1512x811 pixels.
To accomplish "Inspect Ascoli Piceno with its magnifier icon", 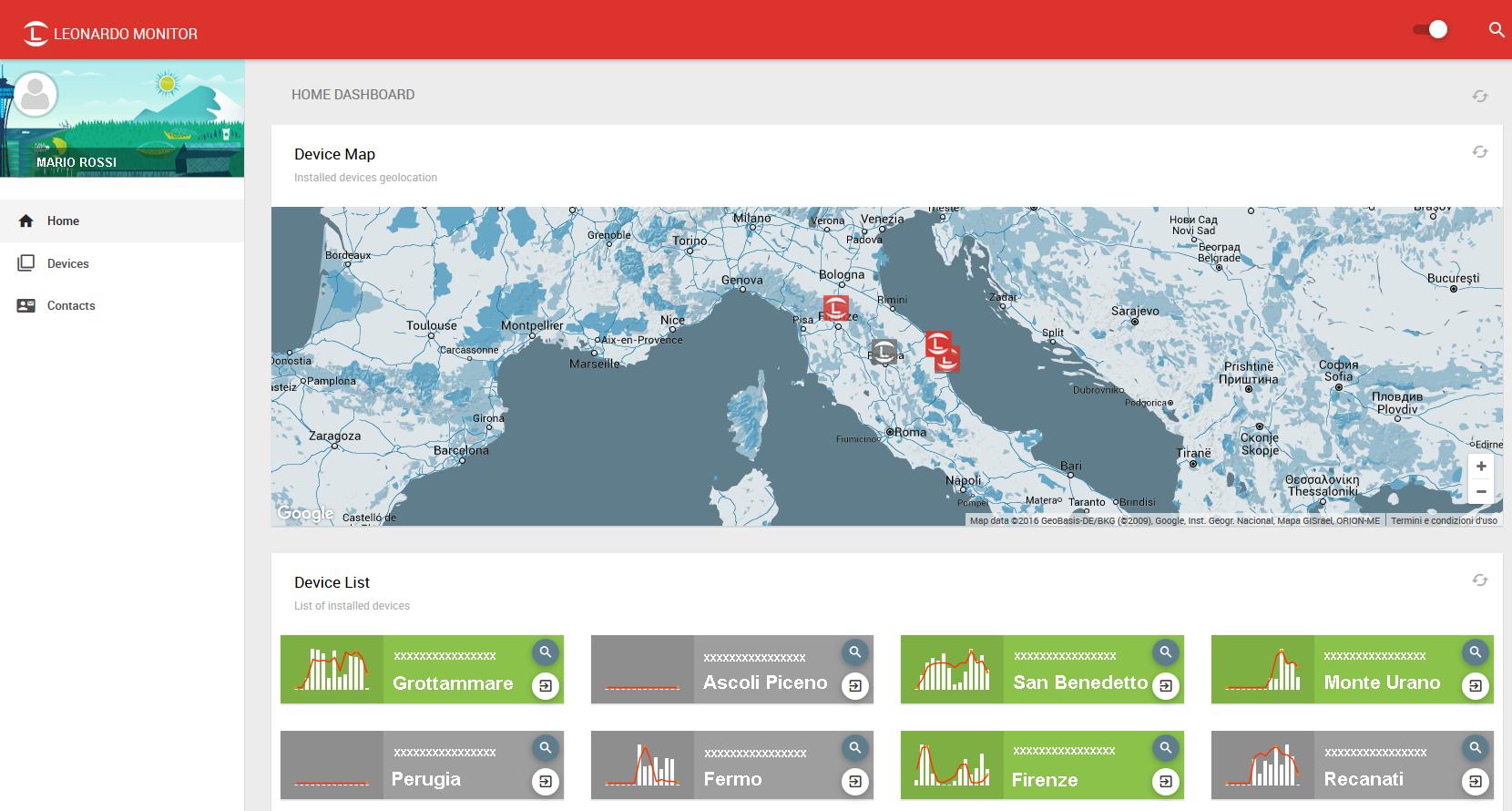I will [854, 652].
